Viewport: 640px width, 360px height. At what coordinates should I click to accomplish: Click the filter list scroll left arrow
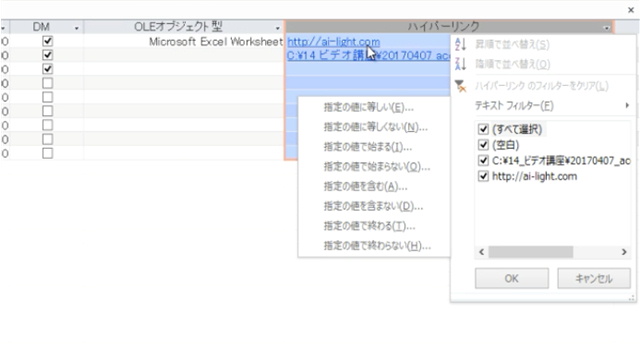coord(482,252)
